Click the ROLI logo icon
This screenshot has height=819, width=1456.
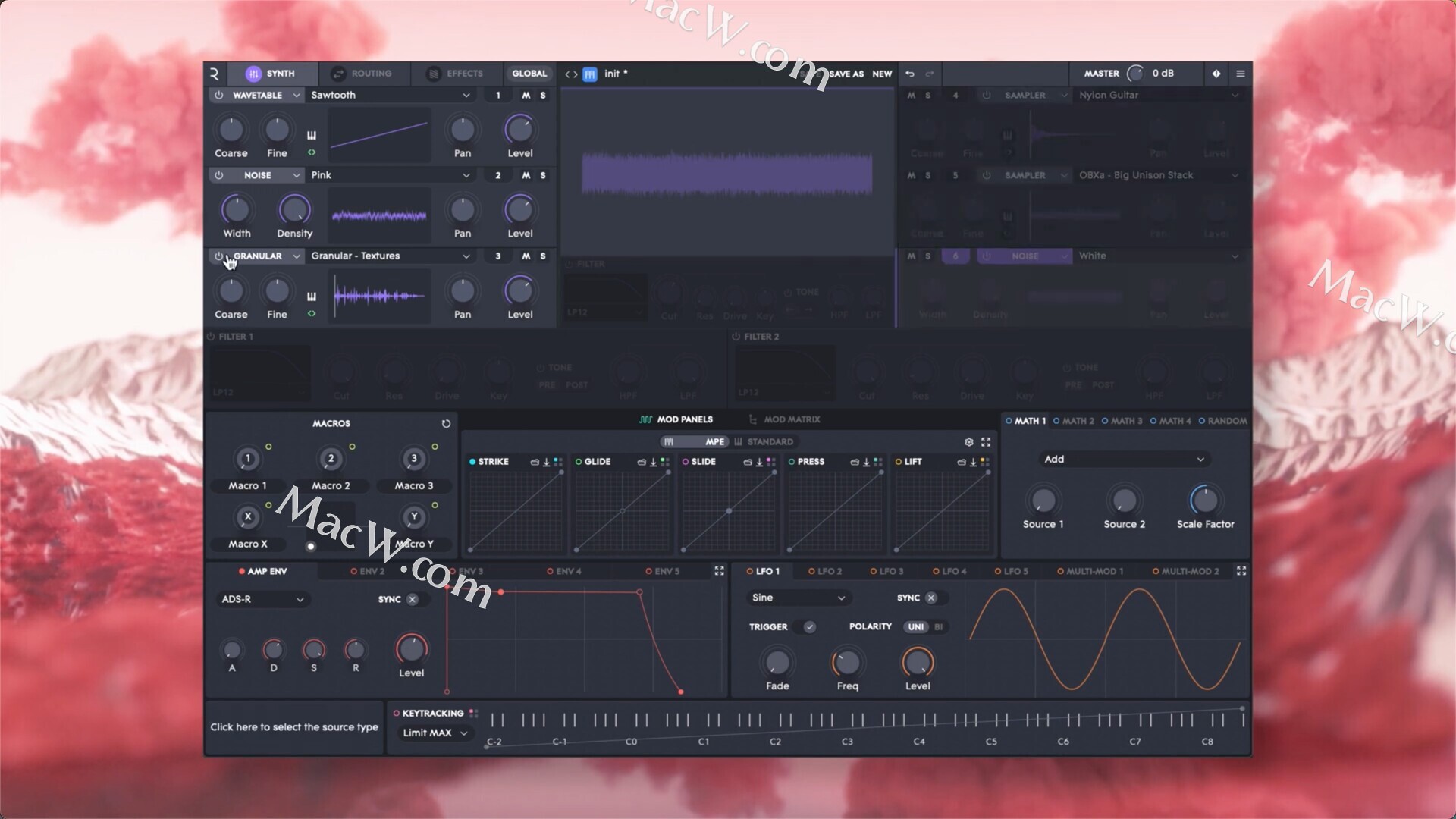tap(215, 74)
